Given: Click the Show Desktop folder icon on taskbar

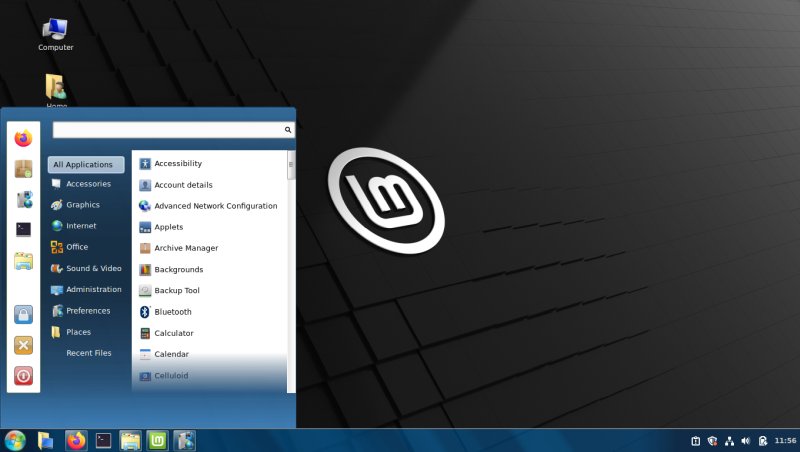Looking at the screenshot, I should pos(45,441).
